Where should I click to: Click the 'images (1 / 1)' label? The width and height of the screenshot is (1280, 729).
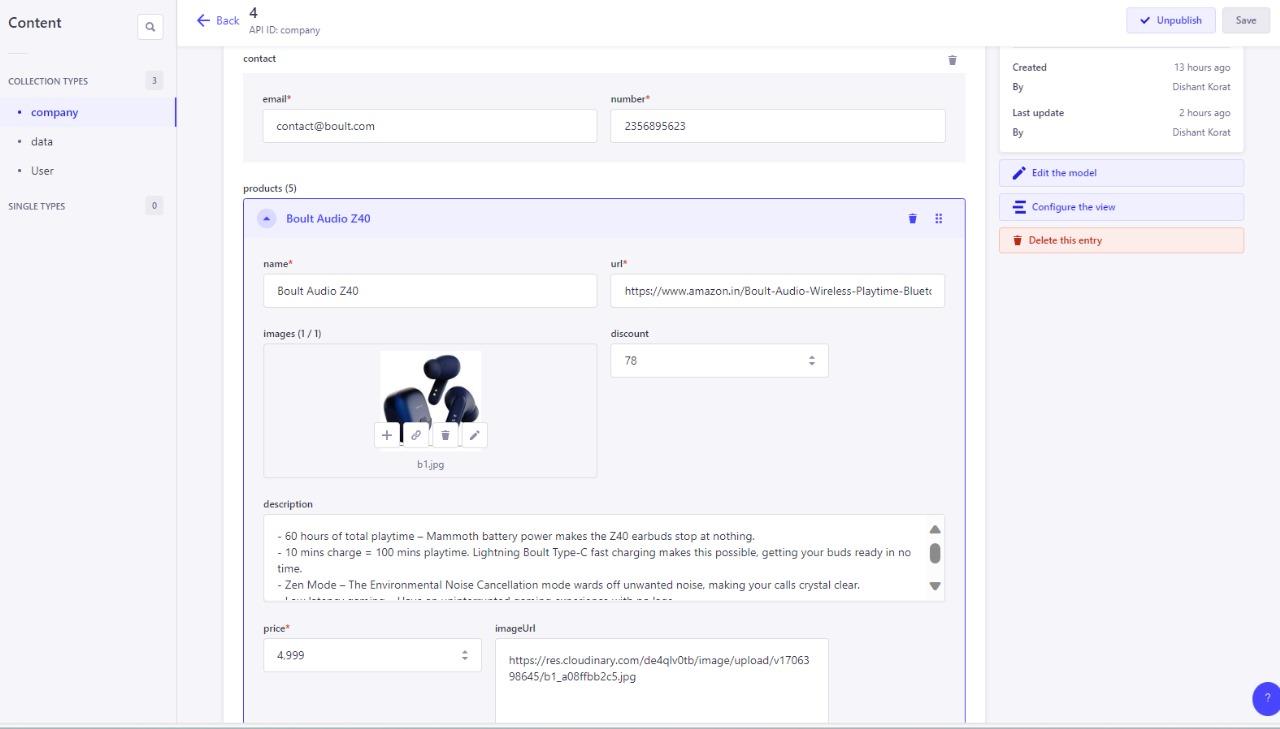(x=292, y=333)
